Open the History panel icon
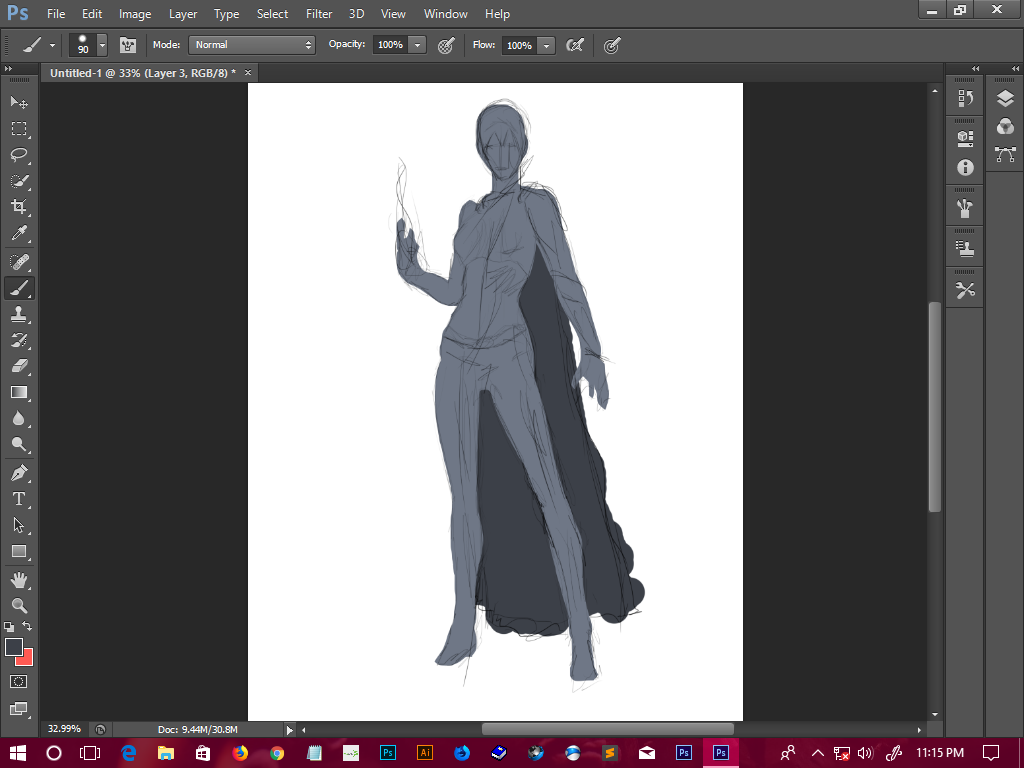The width and height of the screenshot is (1024, 768). pos(965,98)
